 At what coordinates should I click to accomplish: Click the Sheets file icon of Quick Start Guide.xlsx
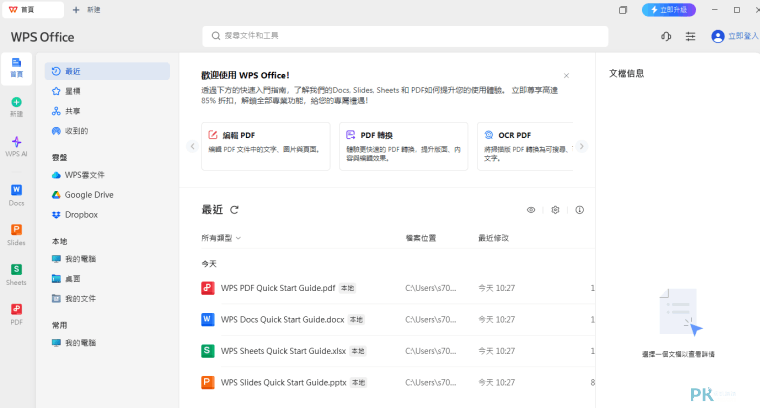coord(208,351)
